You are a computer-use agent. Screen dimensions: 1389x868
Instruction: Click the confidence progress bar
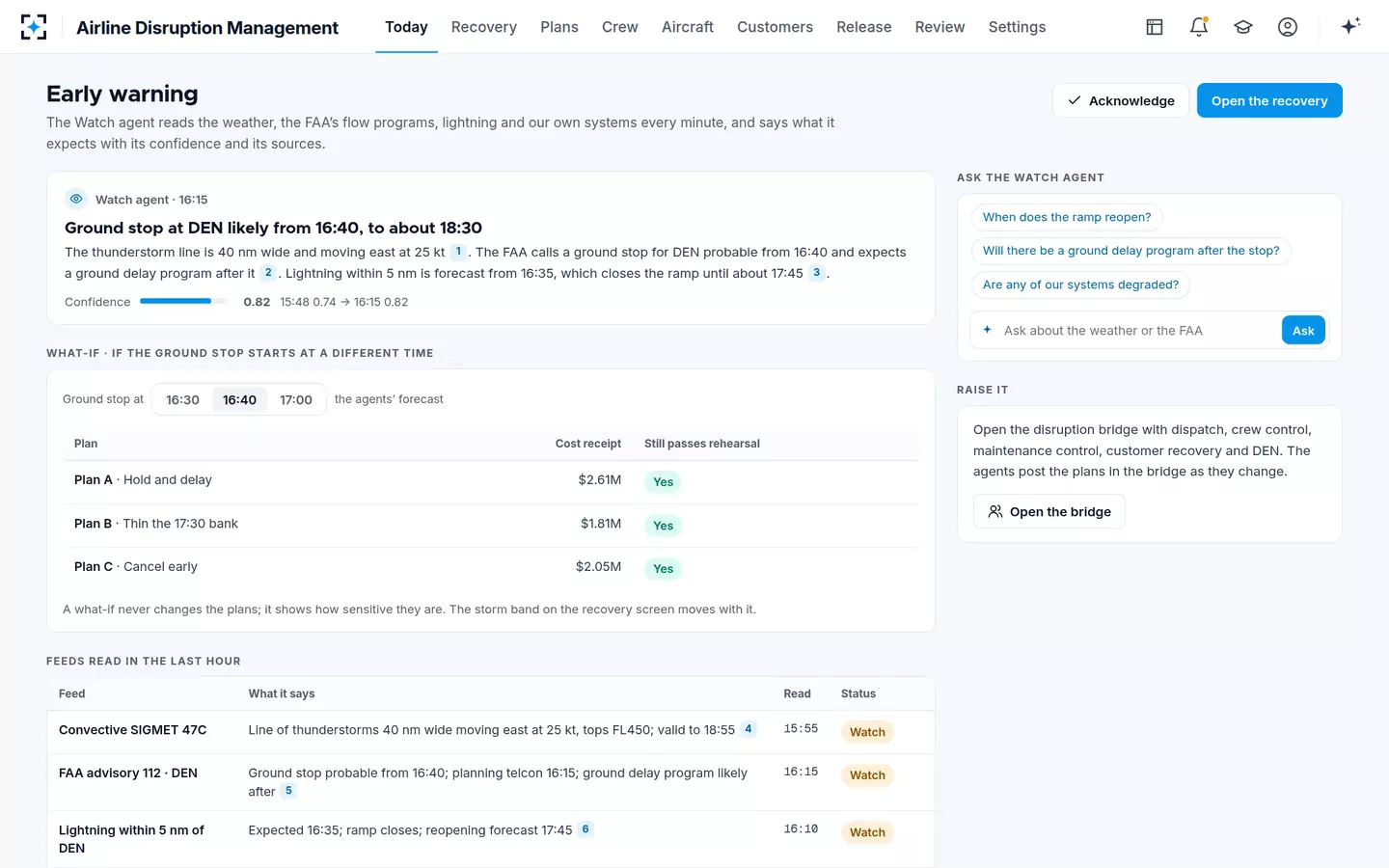pos(183,302)
